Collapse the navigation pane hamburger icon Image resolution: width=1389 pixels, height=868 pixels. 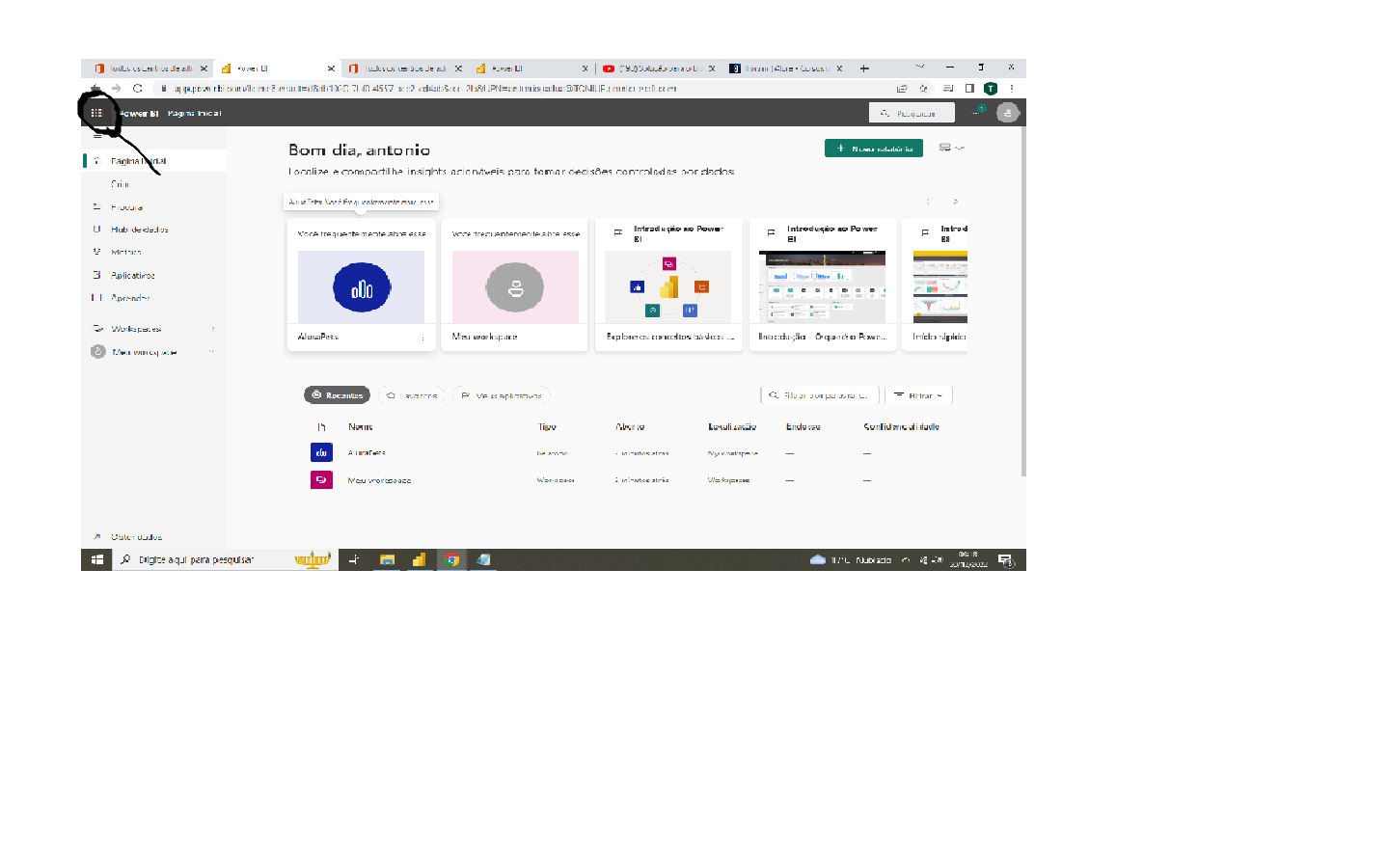coord(96,136)
